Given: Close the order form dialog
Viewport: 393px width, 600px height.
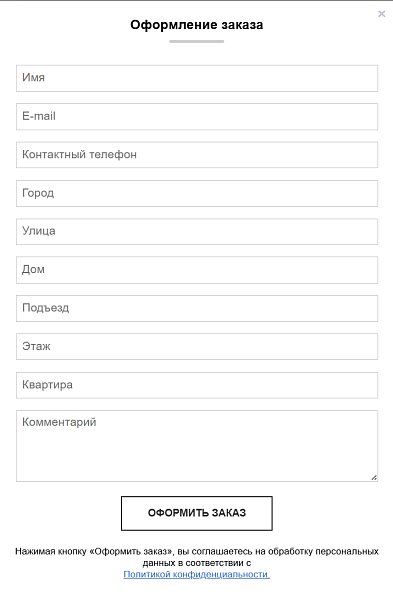Looking at the screenshot, I should pyautogui.click(x=382, y=14).
